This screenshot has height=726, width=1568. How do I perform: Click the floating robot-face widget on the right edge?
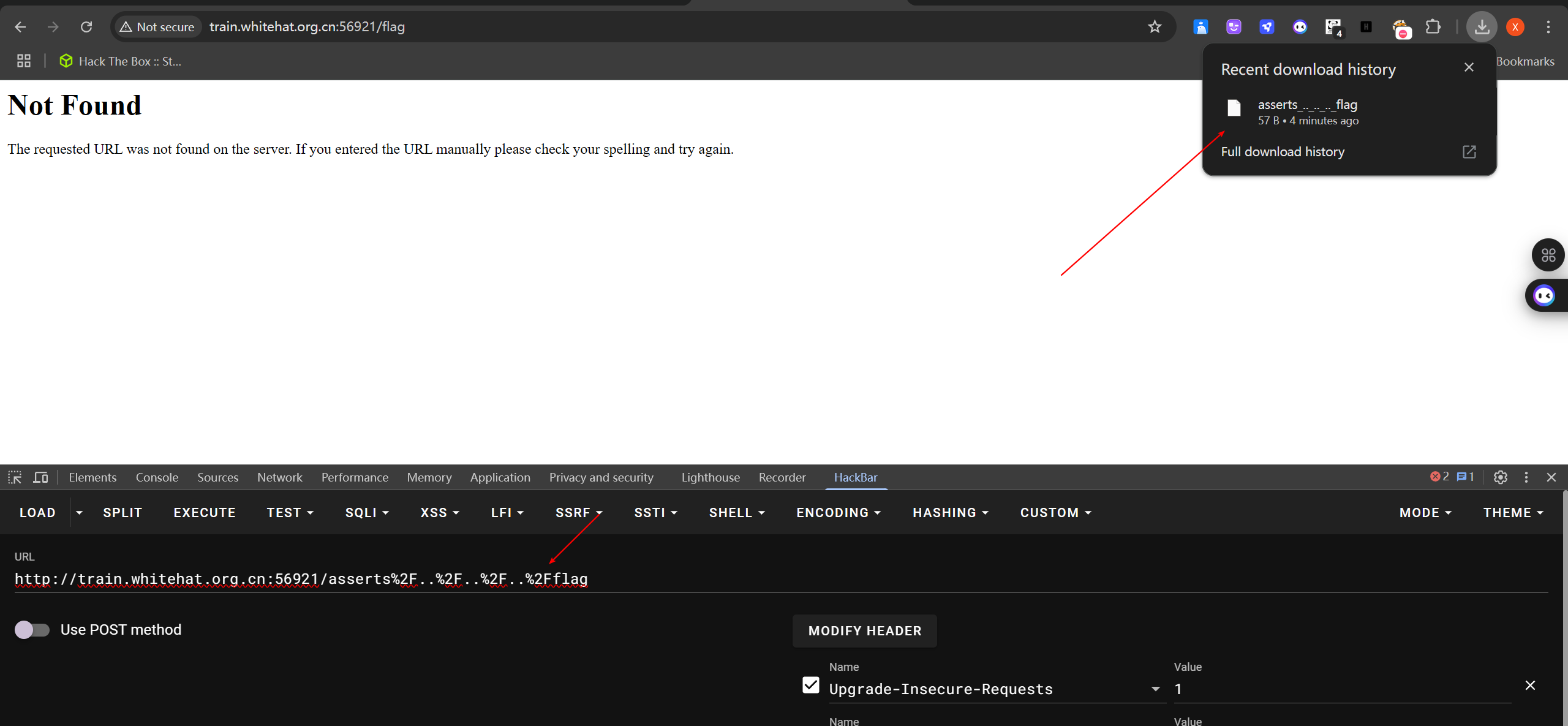pos(1545,296)
